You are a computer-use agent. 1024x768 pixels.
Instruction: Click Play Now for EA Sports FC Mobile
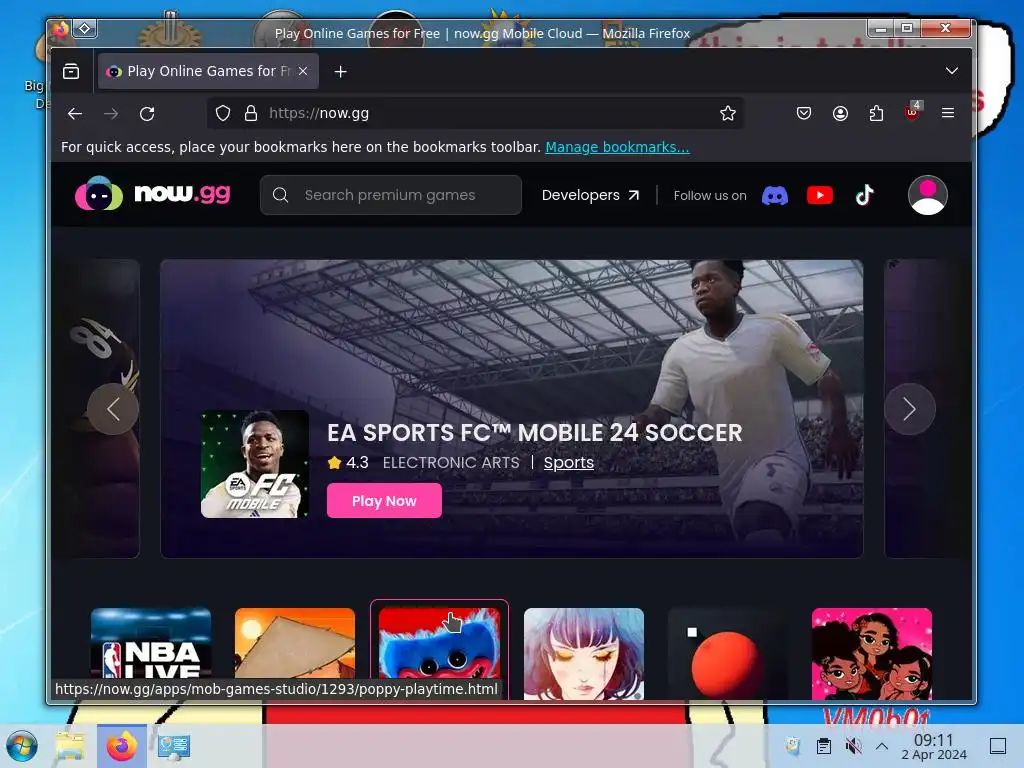pyautogui.click(x=384, y=501)
